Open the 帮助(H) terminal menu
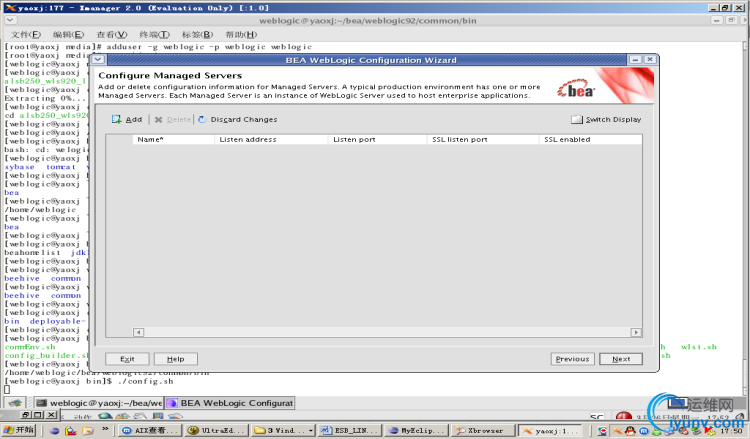This screenshot has width=750, height=439. click(x=241, y=34)
